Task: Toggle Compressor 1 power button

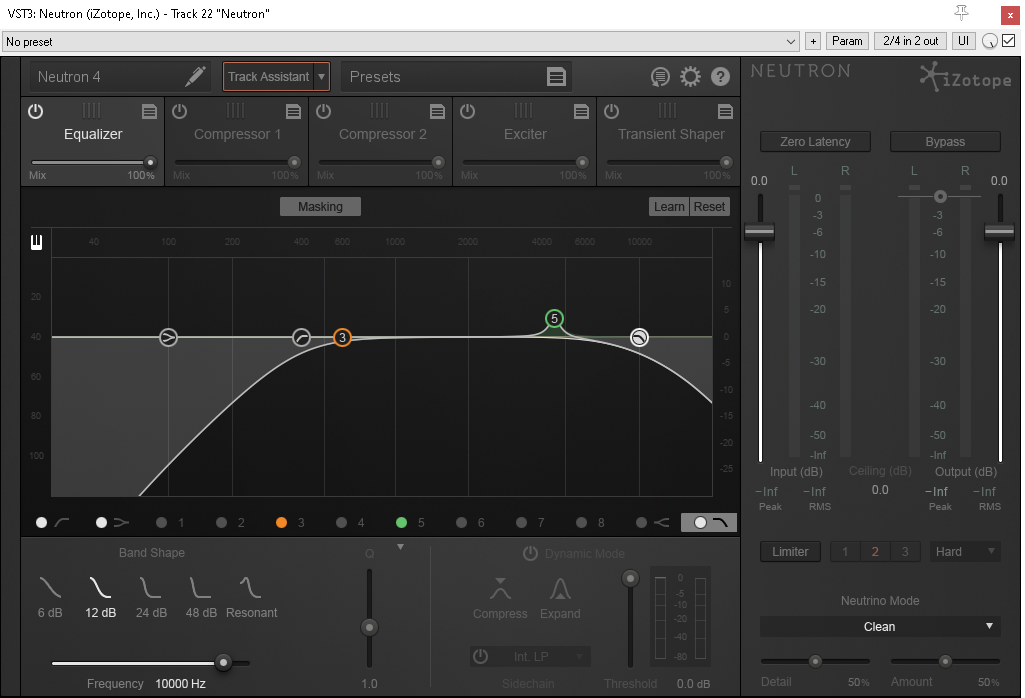Action: [x=178, y=111]
